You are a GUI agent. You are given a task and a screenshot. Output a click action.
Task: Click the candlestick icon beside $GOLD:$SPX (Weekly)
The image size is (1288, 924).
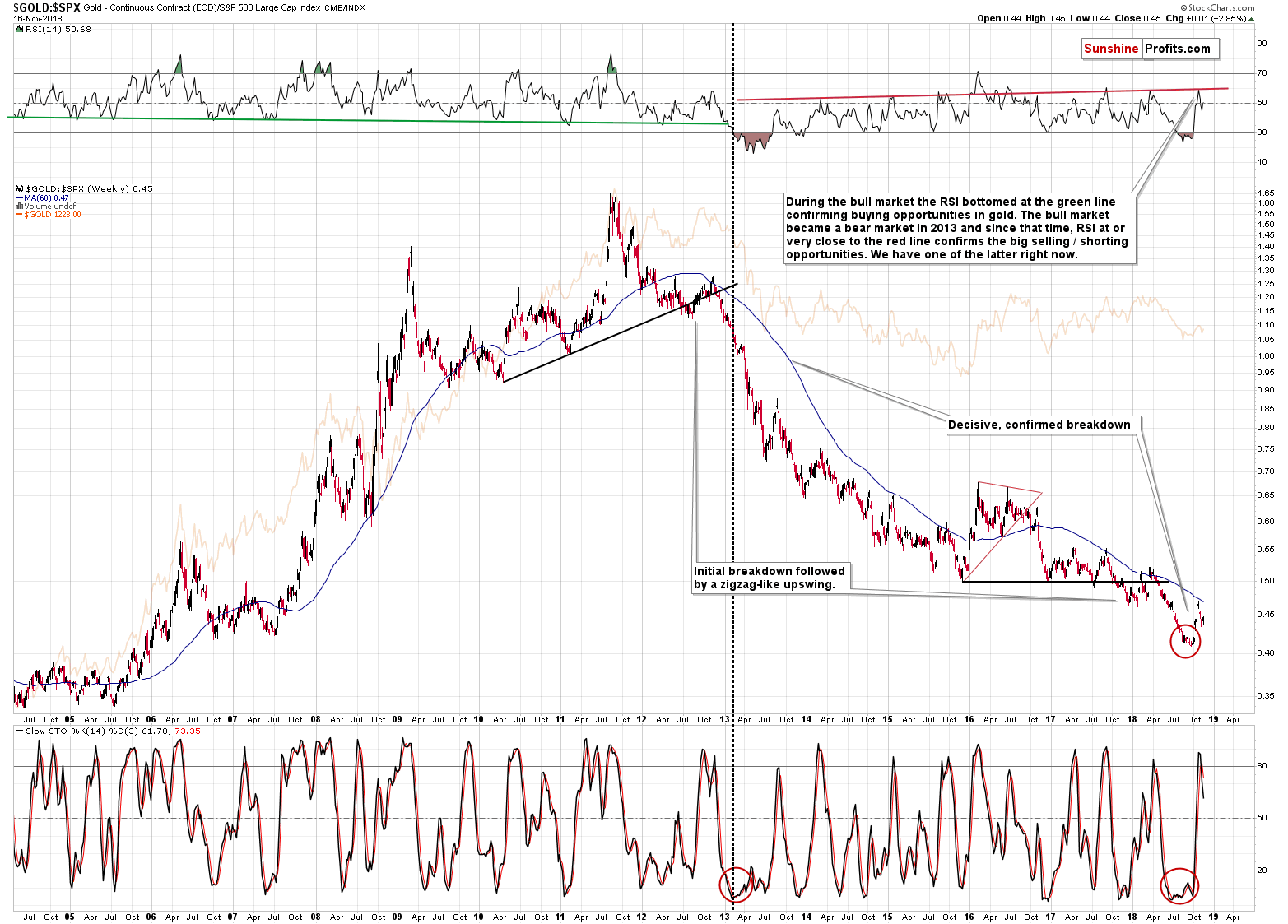[20, 188]
